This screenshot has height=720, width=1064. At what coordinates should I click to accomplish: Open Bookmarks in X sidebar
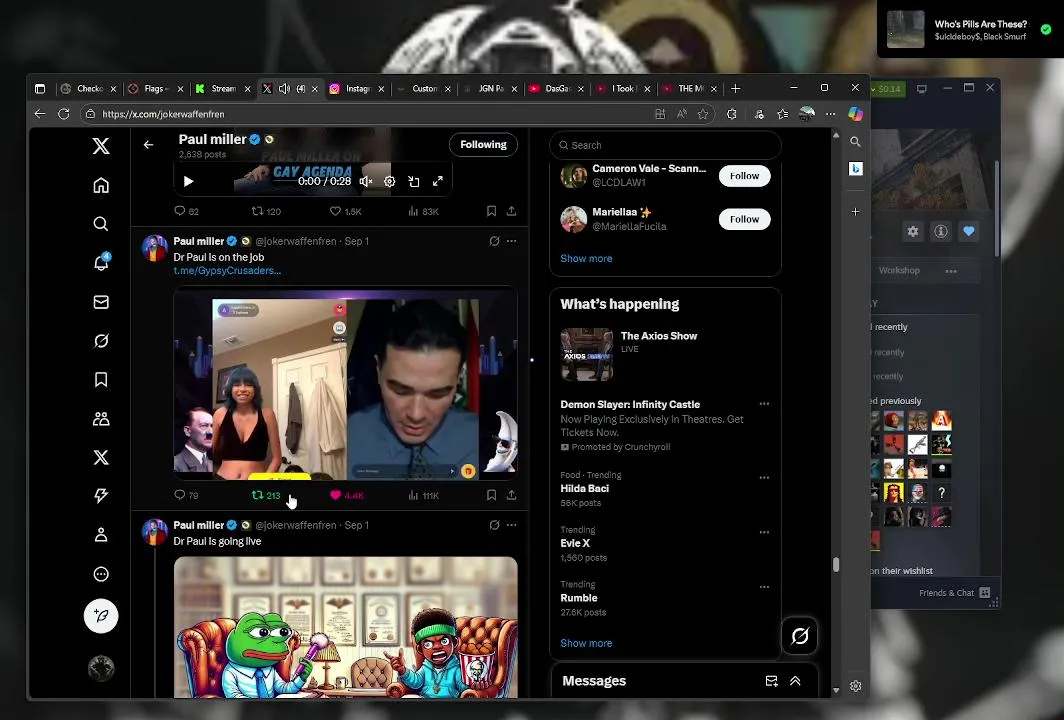coord(101,379)
